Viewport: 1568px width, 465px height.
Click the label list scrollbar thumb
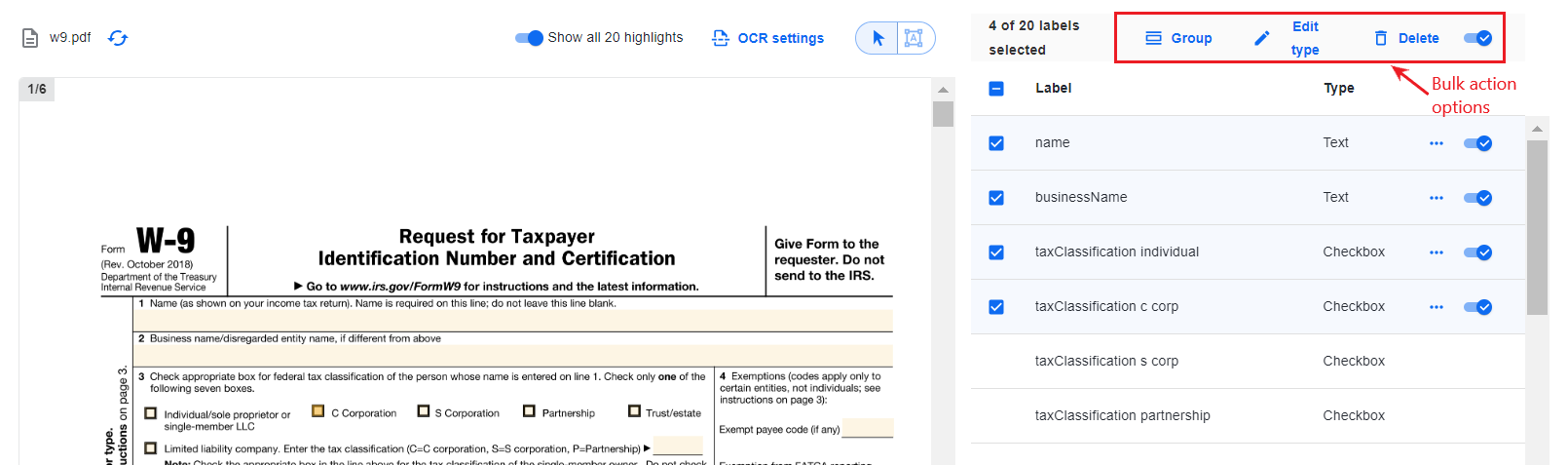[x=1537, y=227]
